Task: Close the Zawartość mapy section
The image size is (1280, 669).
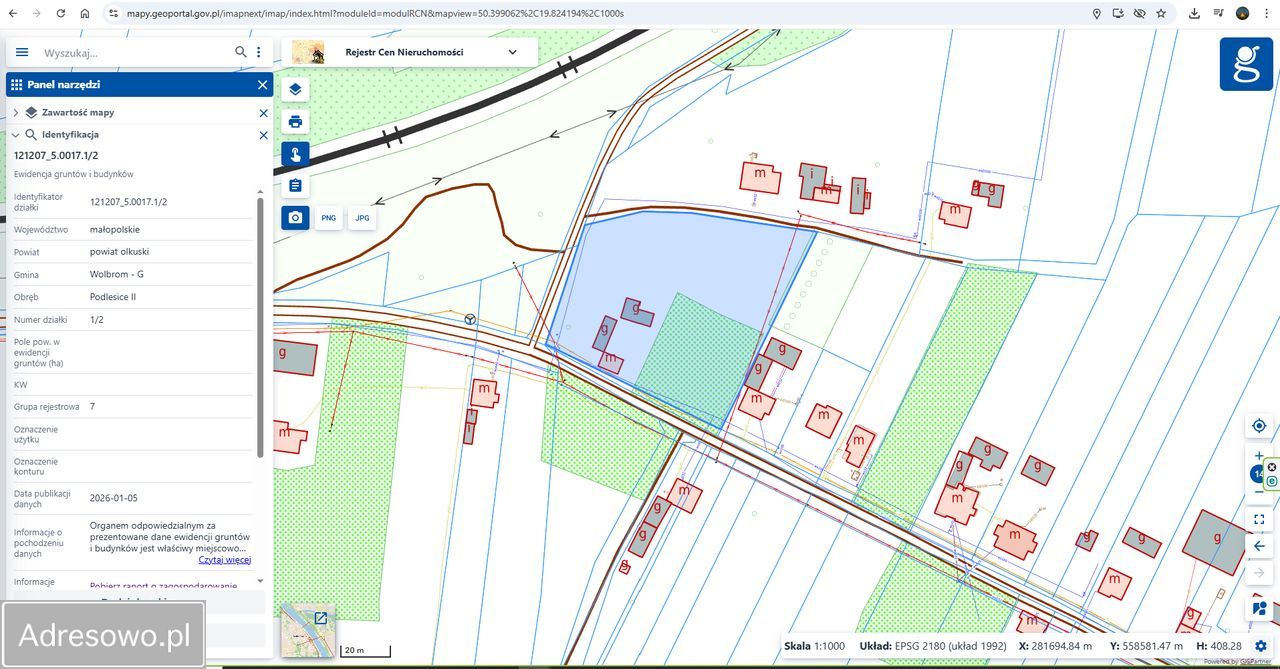Action: (x=264, y=113)
